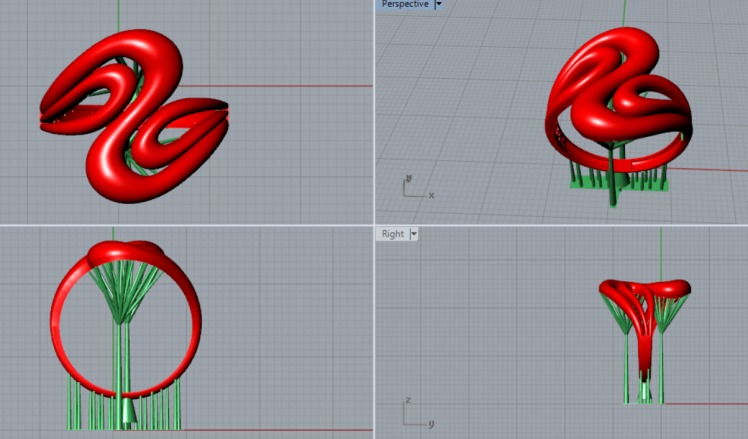Click the branching green supports inside front-view ring
Screen dimensions: 748x439
tap(122, 295)
